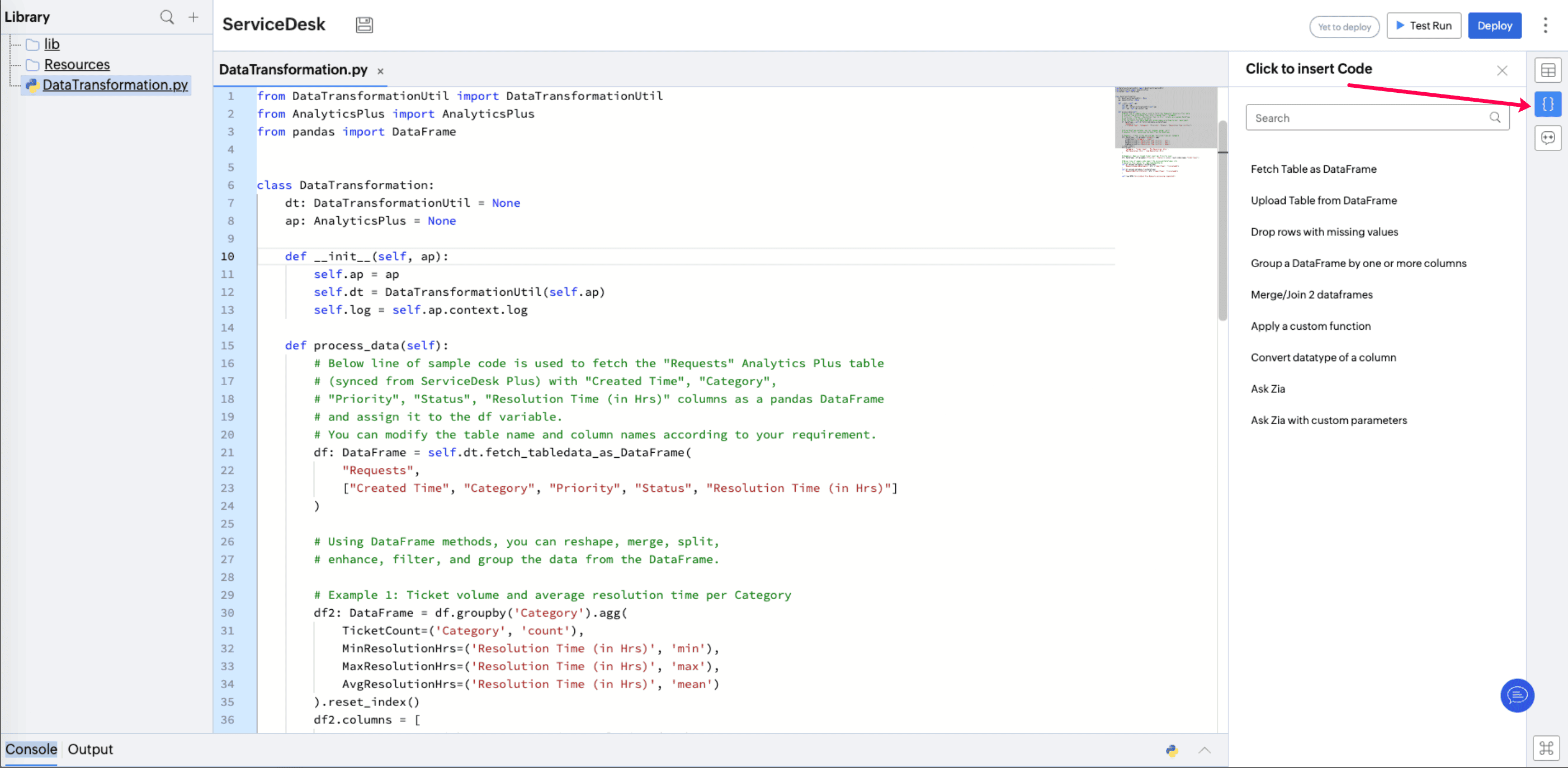Add a new file to Library
The height and width of the screenshot is (768, 1568).
coord(193,17)
